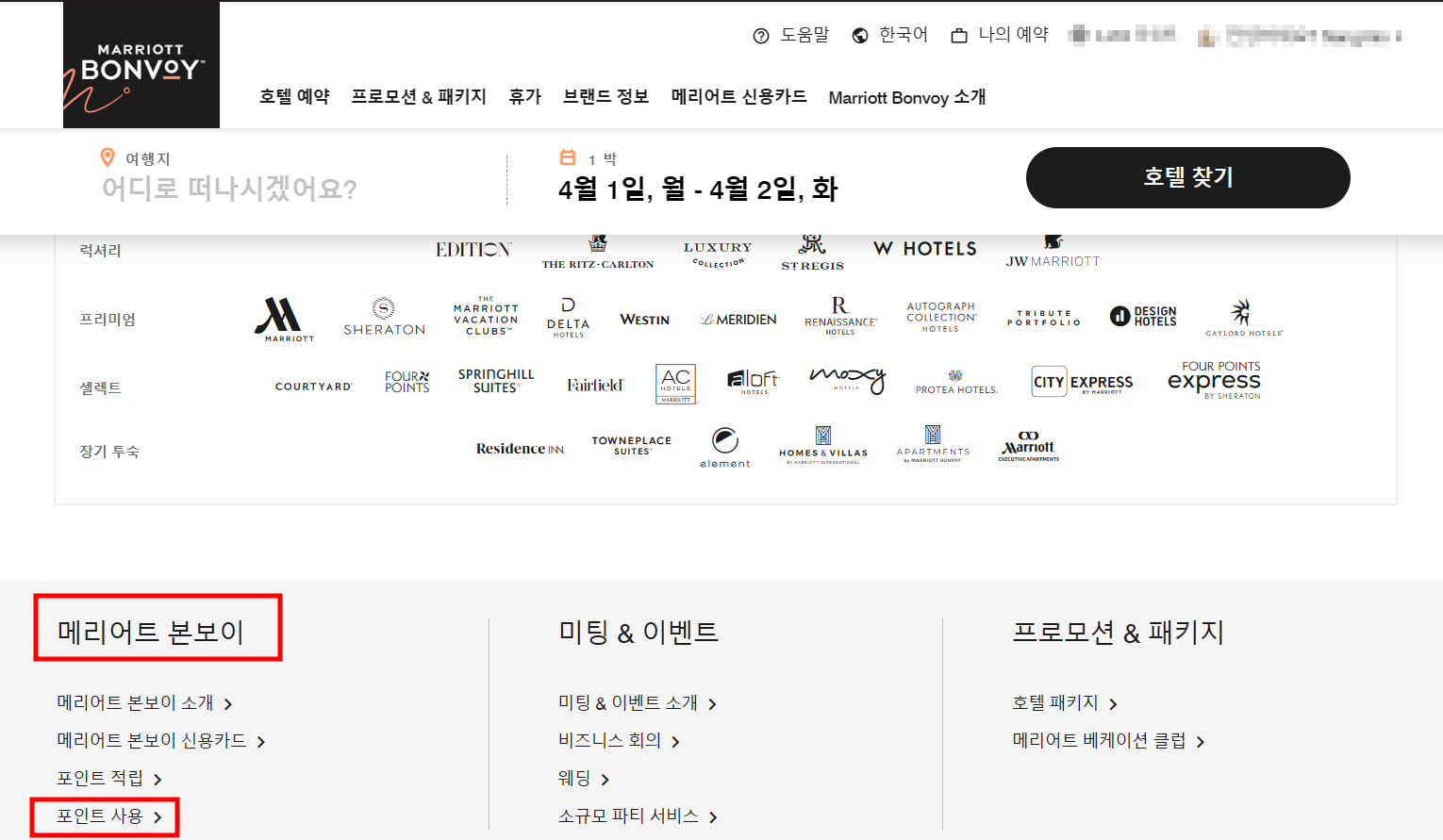Open the Fairfield brand logo
The height and width of the screenshot is (840, 1443).
[595, 385]
